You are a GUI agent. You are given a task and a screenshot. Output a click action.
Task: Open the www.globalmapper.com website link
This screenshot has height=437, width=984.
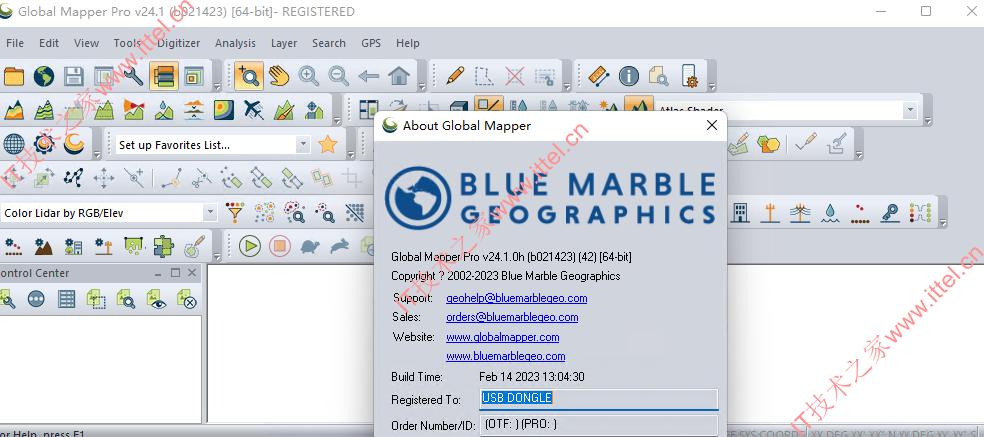pos(503,337)
